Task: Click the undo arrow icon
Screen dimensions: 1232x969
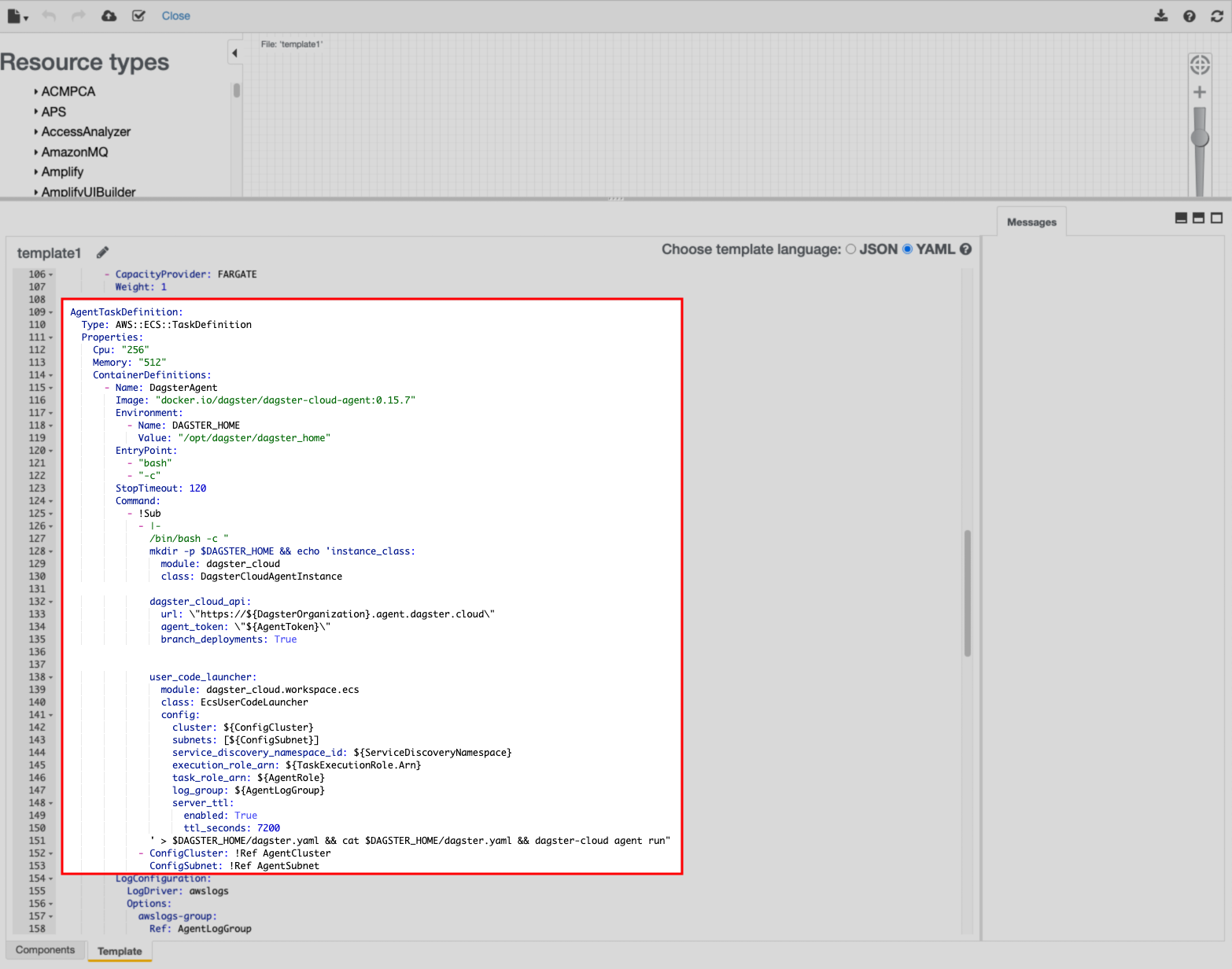Action: pyautogui.click(x=49, y=15)
